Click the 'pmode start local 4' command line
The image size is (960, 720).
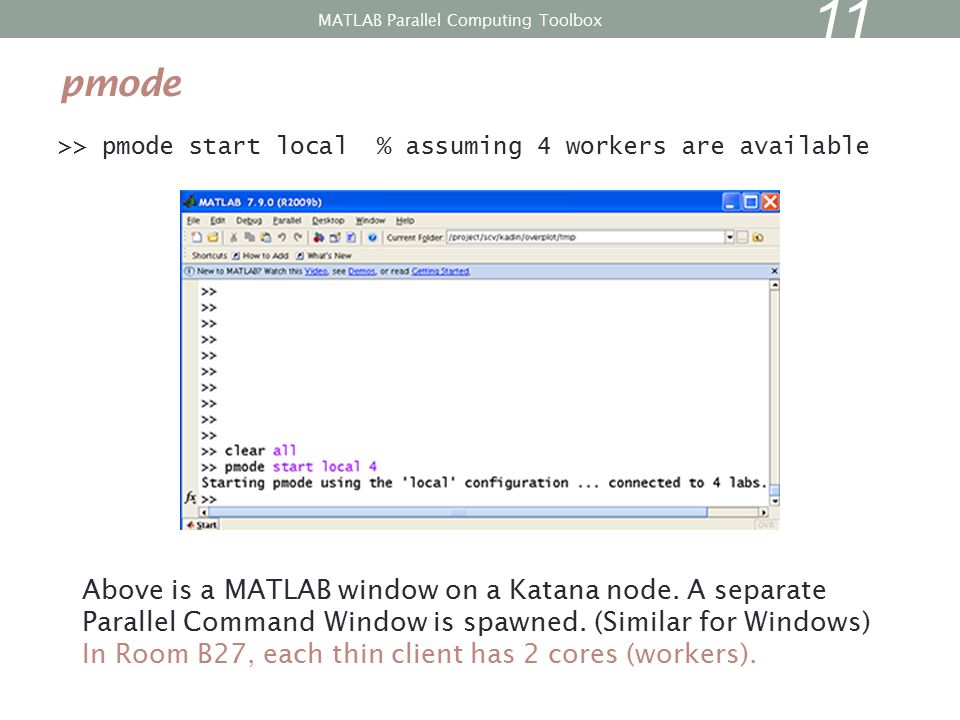coord(289,467)
